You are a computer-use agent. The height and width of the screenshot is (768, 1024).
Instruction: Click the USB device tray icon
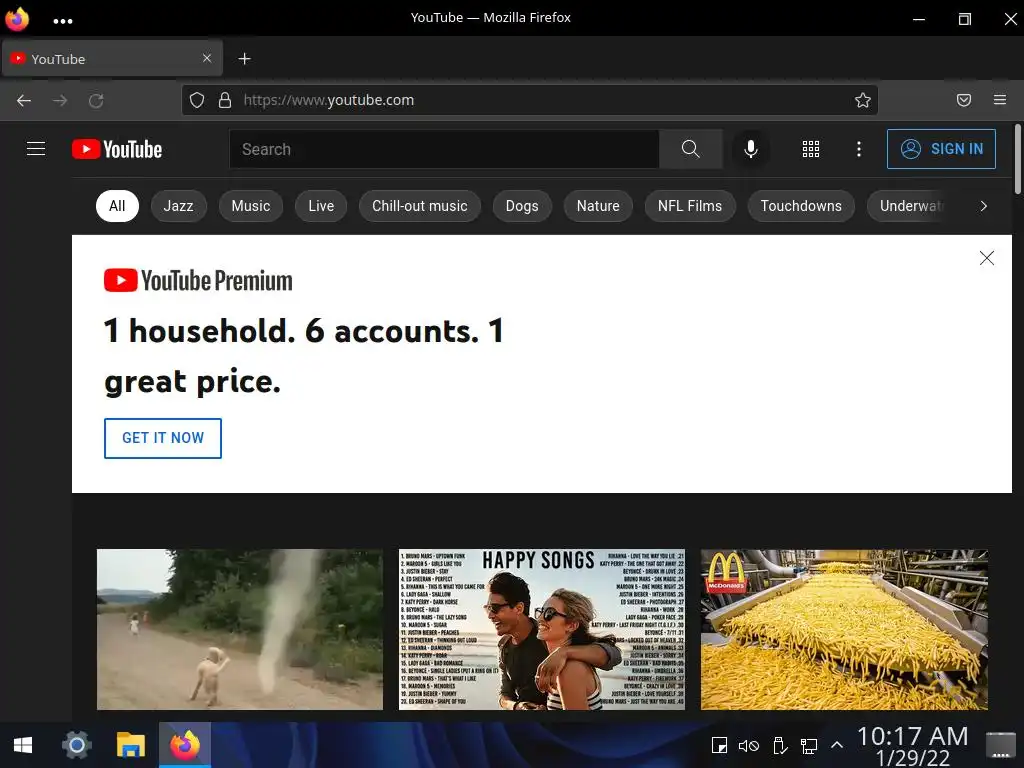[779, 745]
